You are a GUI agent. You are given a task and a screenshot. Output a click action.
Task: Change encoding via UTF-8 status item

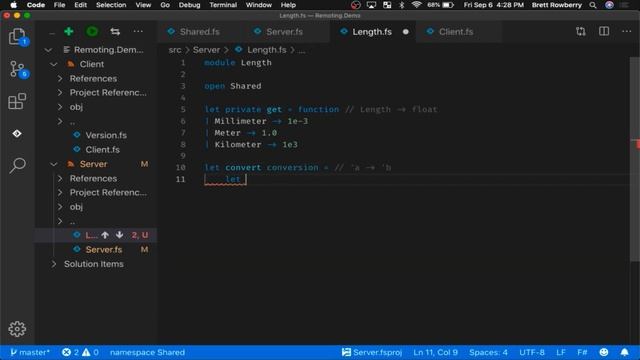532,352
